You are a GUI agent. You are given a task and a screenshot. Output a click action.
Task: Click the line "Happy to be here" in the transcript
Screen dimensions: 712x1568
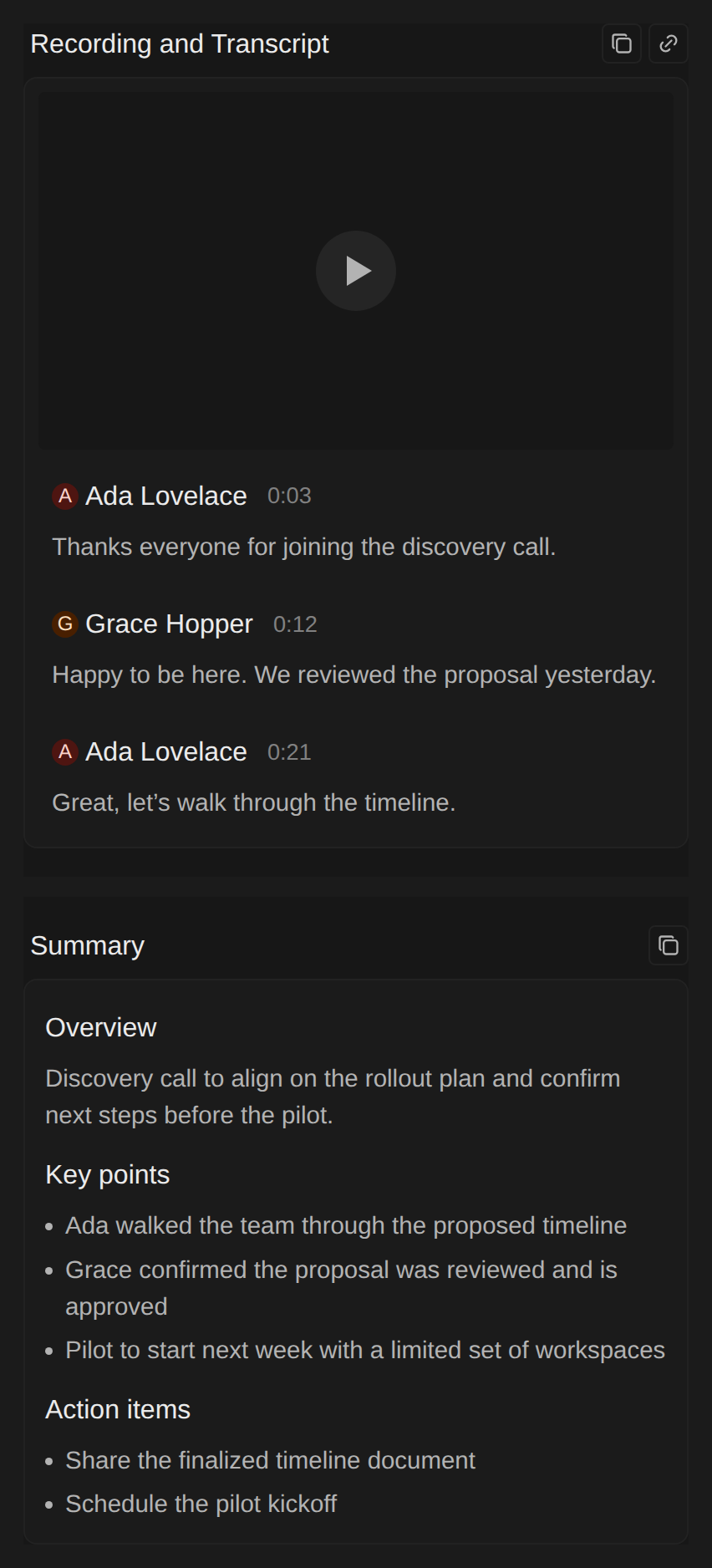pyautogui.click(x=354, y=675)
